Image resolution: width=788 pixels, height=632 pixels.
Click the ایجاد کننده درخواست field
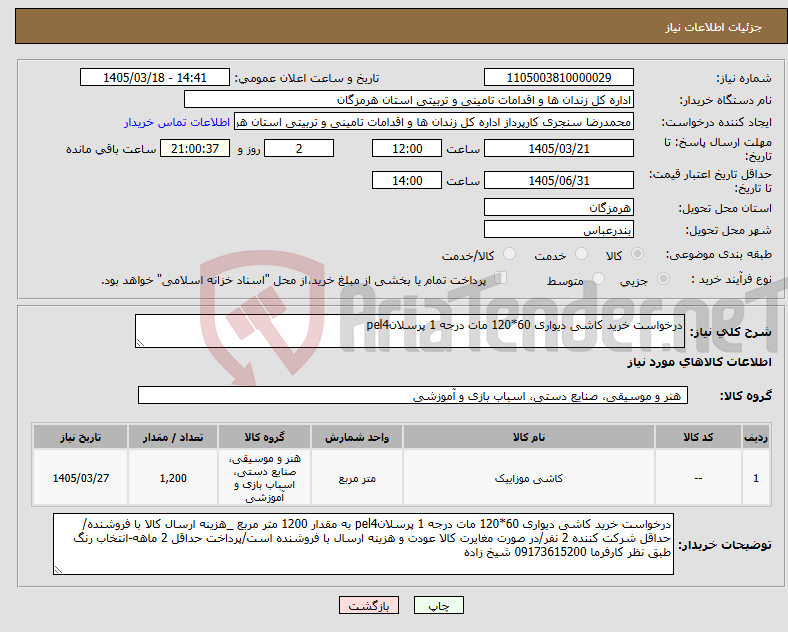pos(434,122)
